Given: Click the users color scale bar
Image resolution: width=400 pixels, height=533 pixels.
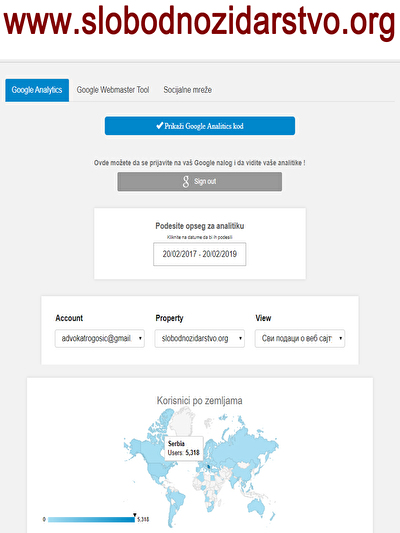Looking at the screenshot, I should [x=91, y=519].
